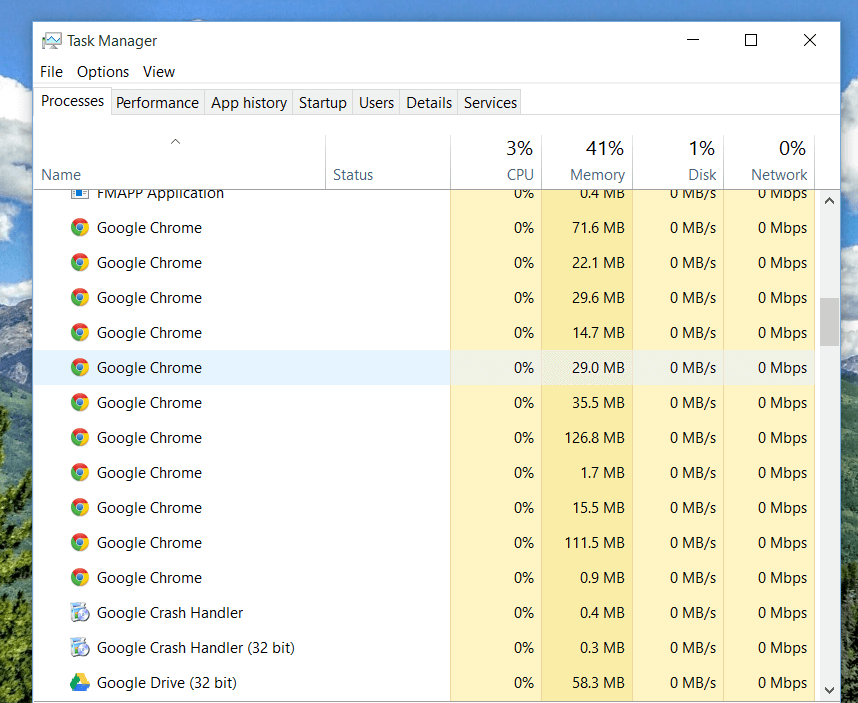Click the Chrome icon on the 1.7 MB row

coord(80,473)
